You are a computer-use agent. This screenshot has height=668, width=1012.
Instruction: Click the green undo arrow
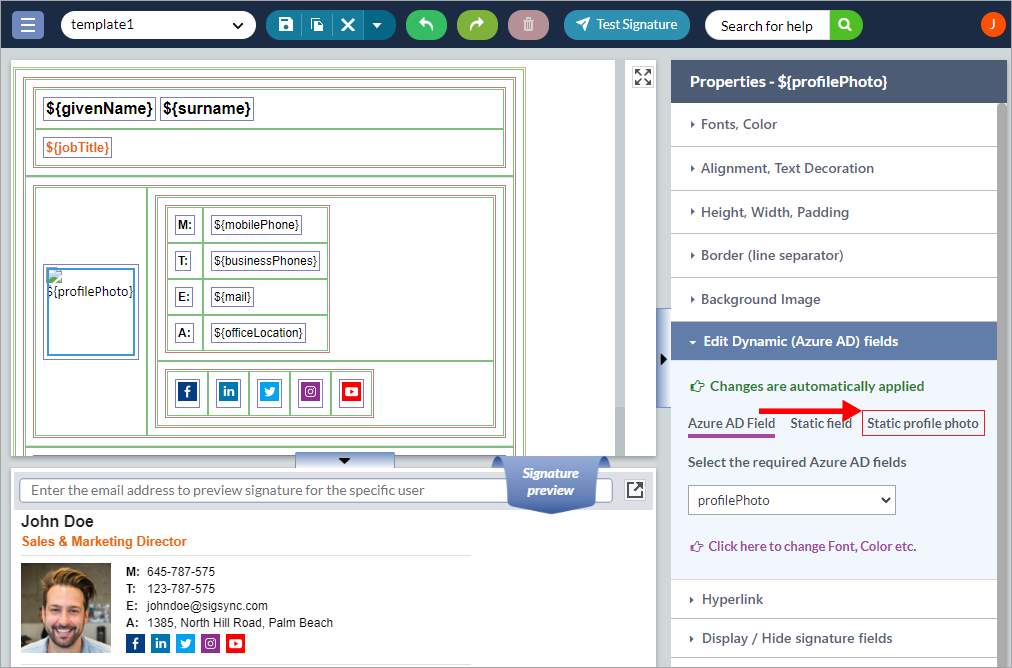[426, 25]
